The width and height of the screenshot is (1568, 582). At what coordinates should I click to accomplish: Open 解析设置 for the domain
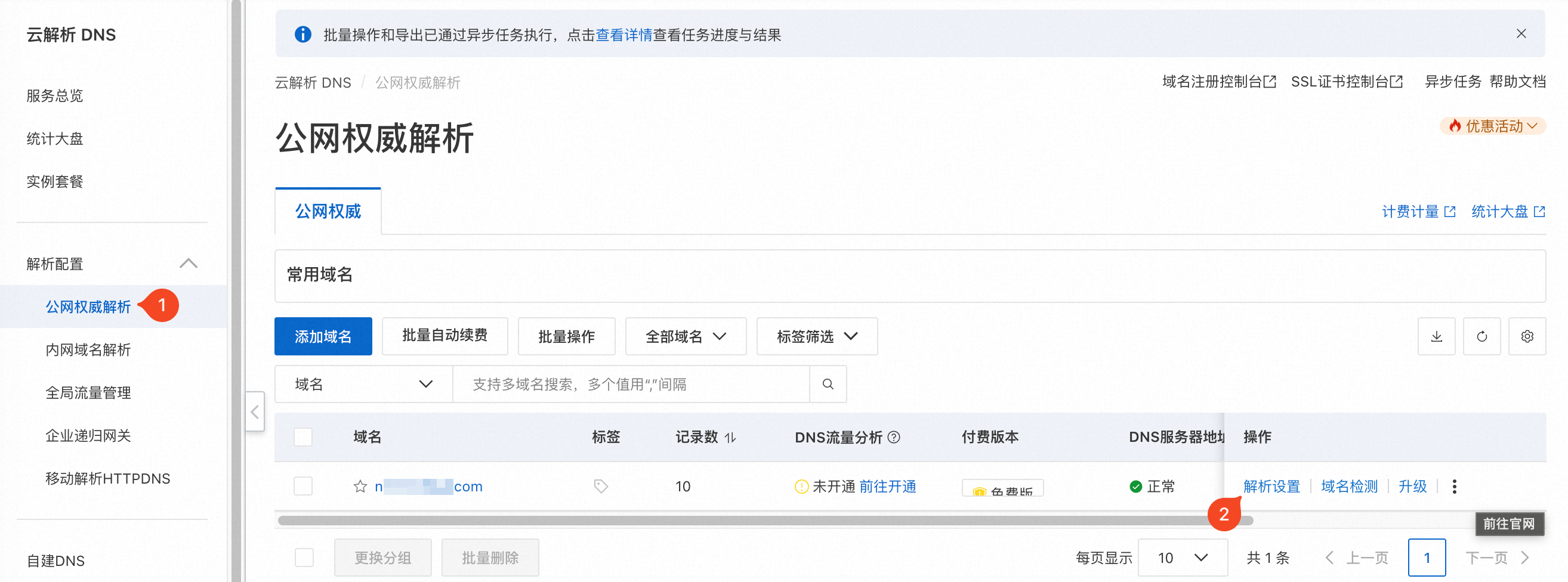click(1271, 487)
